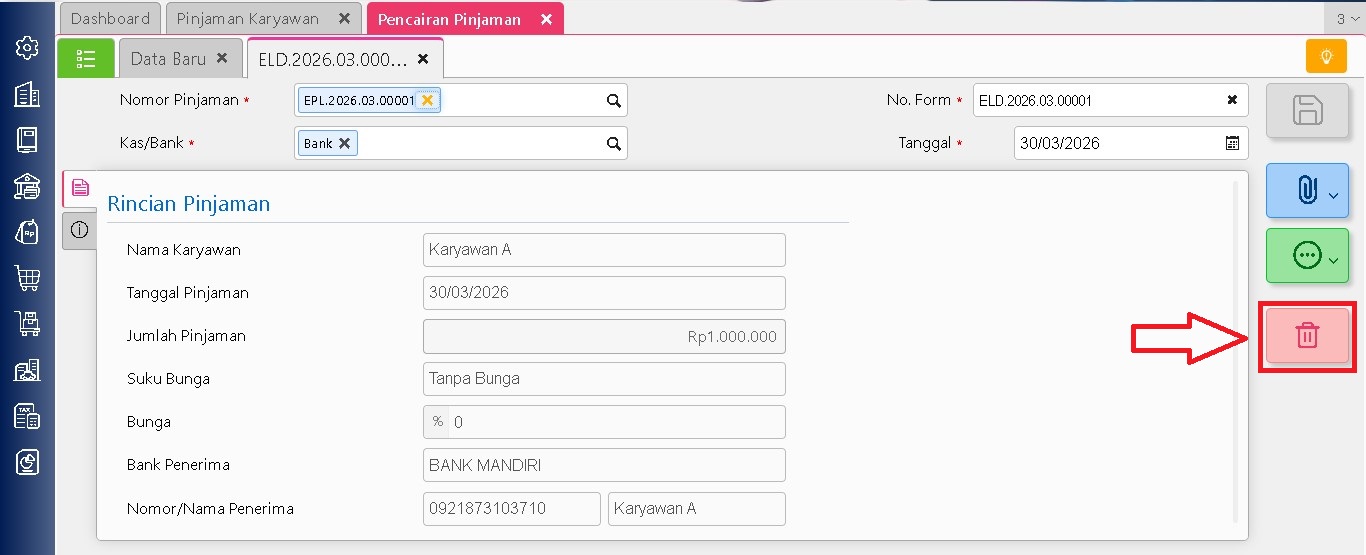Click the orange lightbulb hint icon
This screenshot has height=555, width=1366.
click(1326, 57)
